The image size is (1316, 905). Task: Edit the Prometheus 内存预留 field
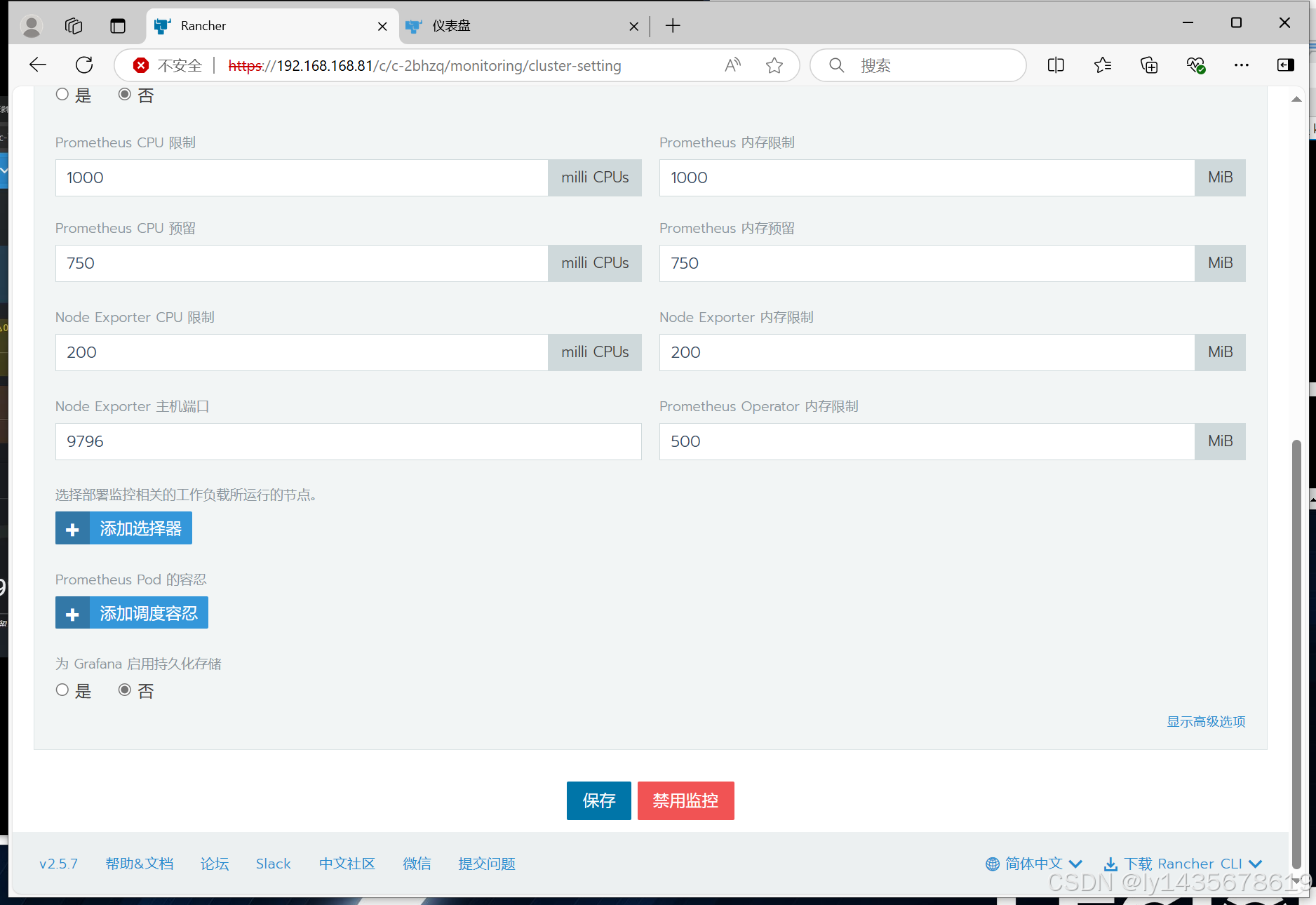point(927,263)
